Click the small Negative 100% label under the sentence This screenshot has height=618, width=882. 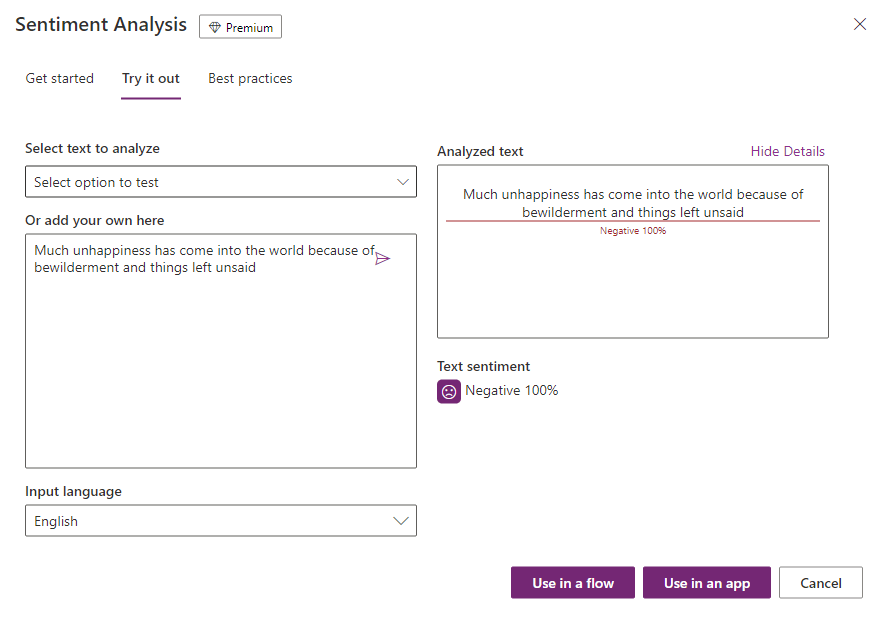click(632, 231)
